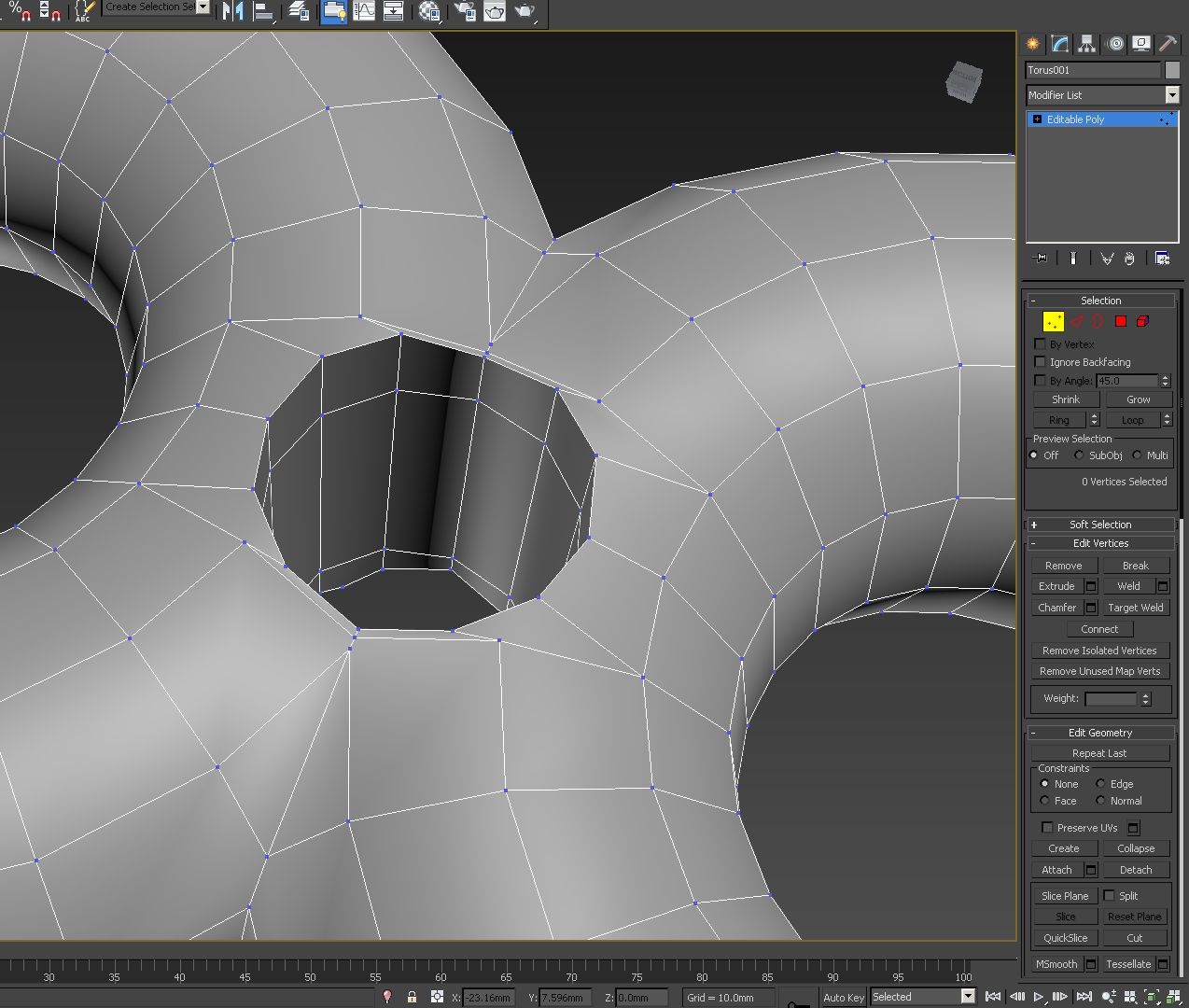1189x1008 pixels.
Task: Click the Remove Isolated Vertices button
Action: (1100, 650)
